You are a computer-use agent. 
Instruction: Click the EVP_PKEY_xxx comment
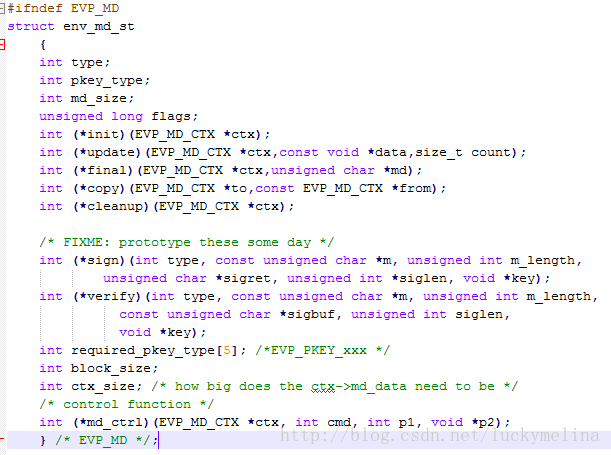(322, 350)
